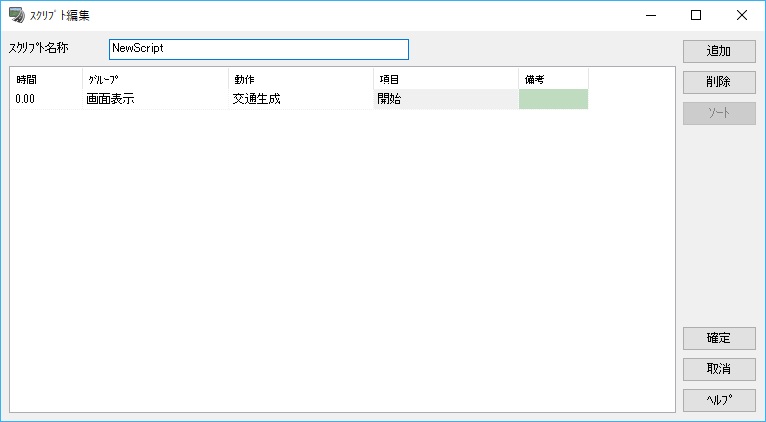Cancel with the 取消 button

(719, 369)
